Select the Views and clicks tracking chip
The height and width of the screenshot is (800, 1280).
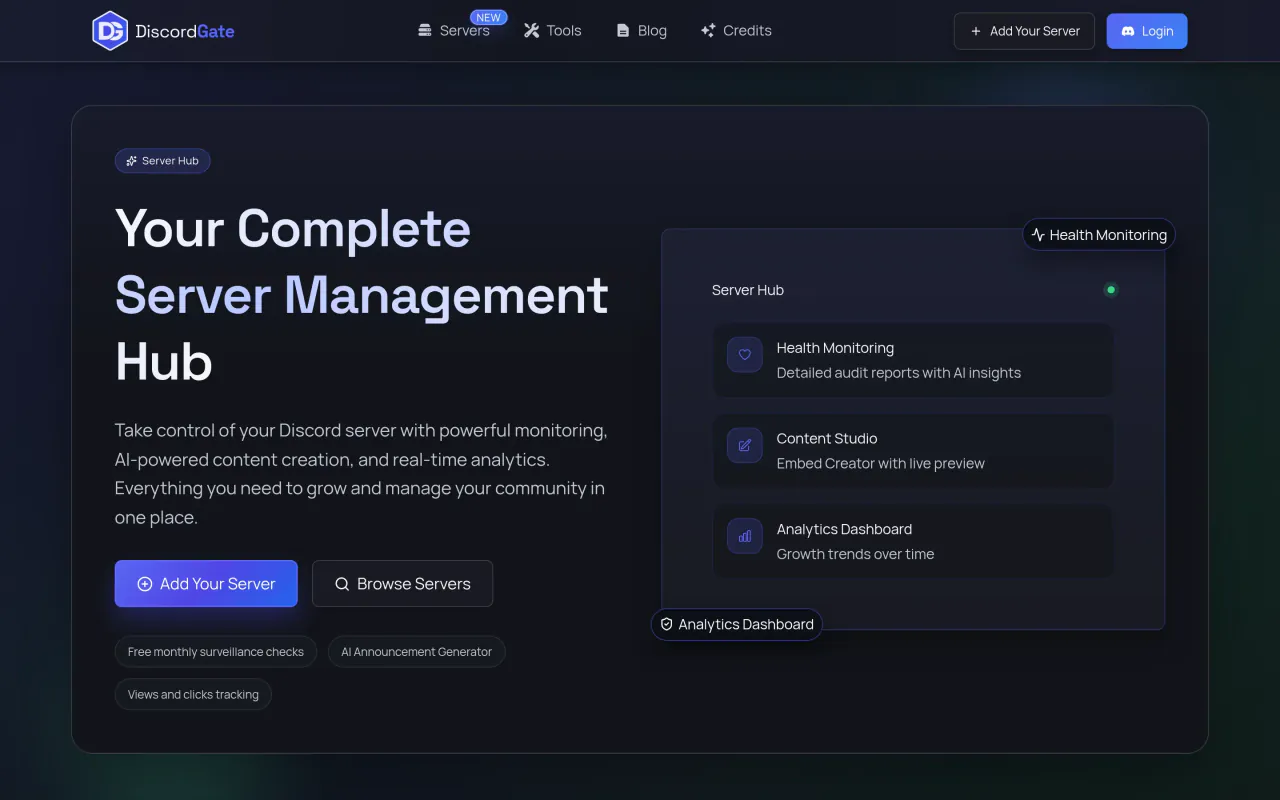pyautogui.click(x=193, y=695)
